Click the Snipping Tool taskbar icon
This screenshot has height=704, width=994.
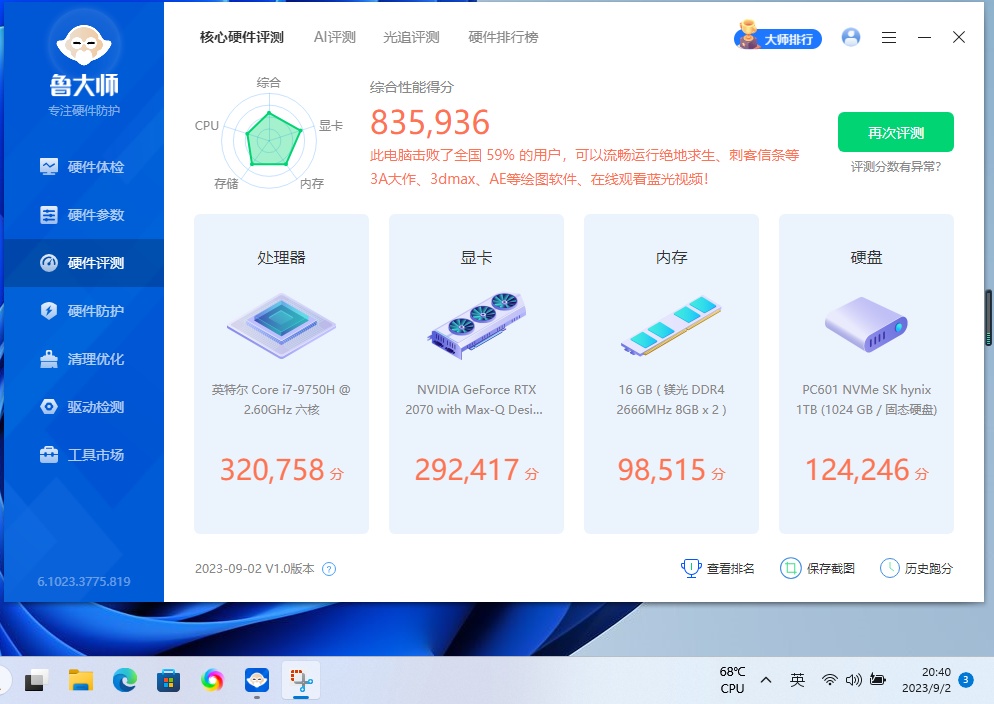[301, 681]
